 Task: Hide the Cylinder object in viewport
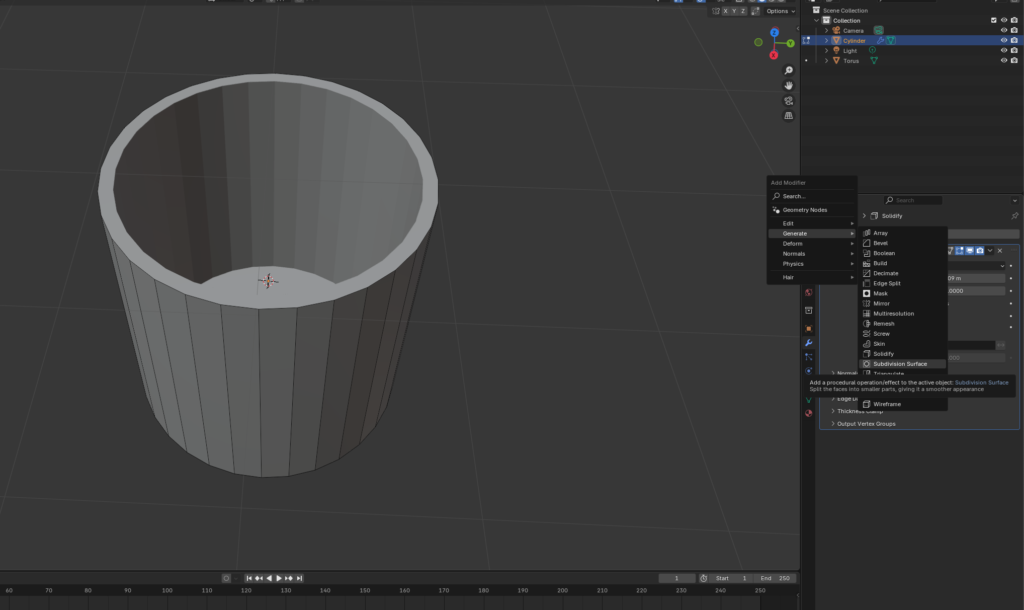coord(1003,41)
